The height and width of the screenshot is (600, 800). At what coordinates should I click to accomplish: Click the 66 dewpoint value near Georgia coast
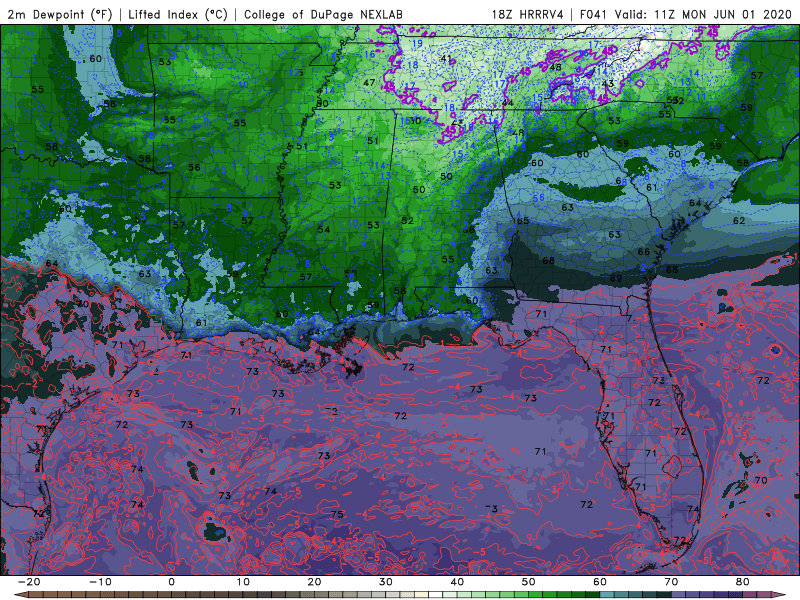click(644, 252)
